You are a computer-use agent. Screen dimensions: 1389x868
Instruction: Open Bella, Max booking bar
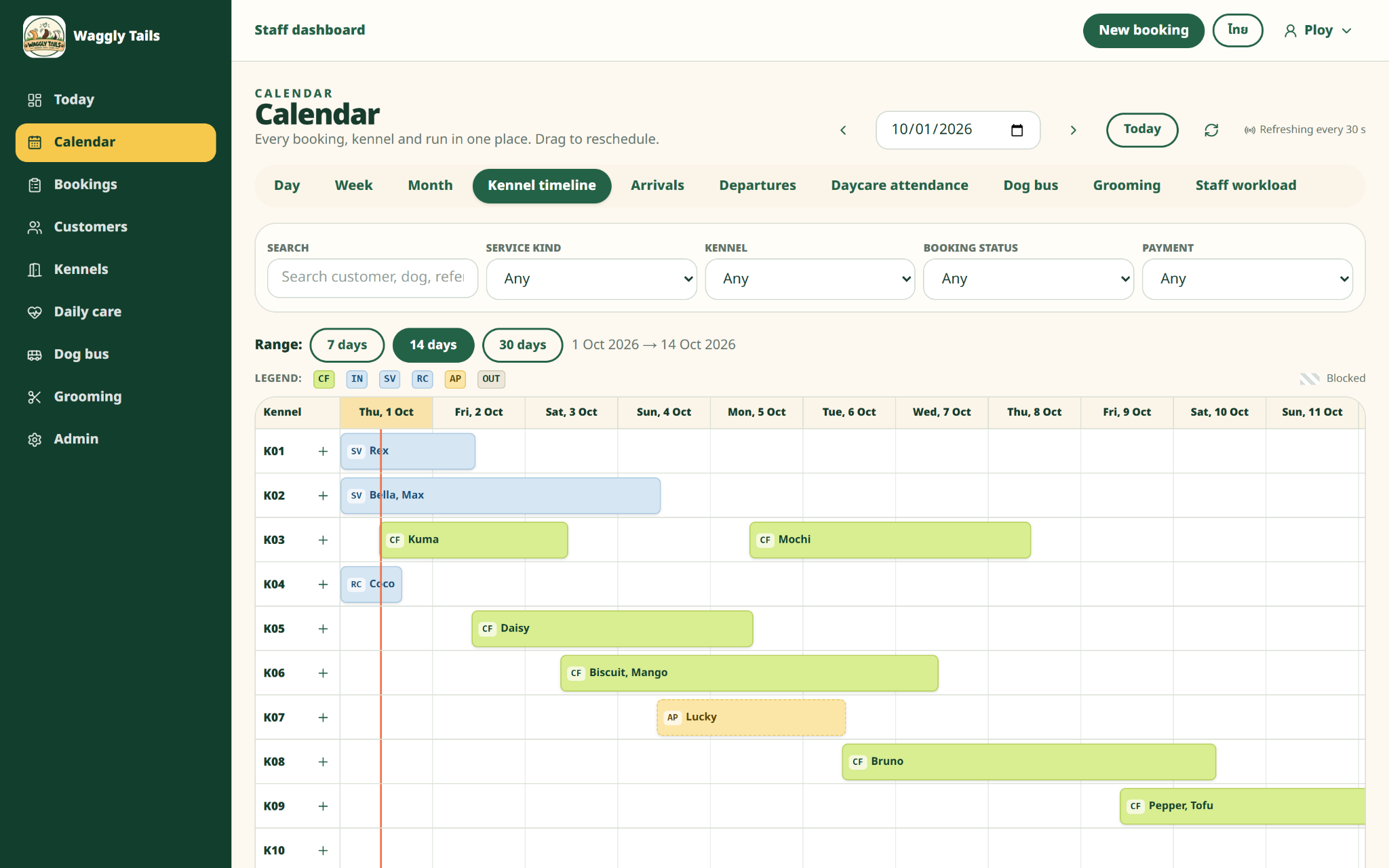[500, 496]
